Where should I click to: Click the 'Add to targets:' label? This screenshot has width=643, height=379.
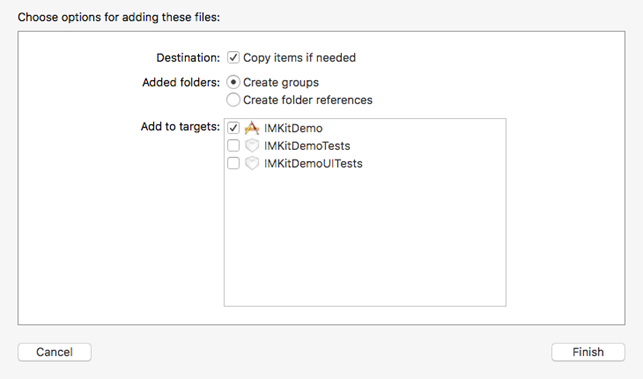(180, 127)
